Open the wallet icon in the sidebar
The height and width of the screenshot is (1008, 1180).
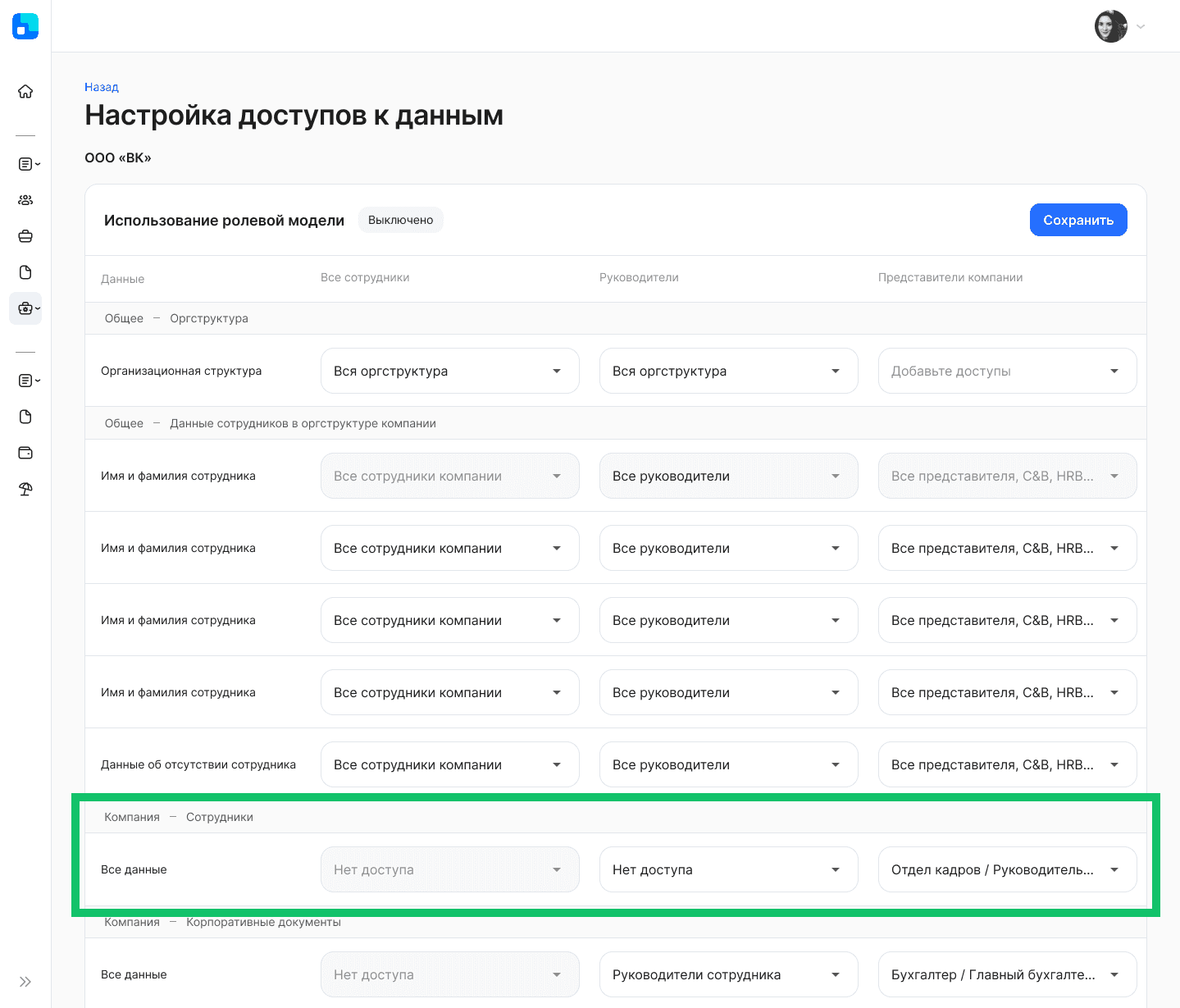25,453
